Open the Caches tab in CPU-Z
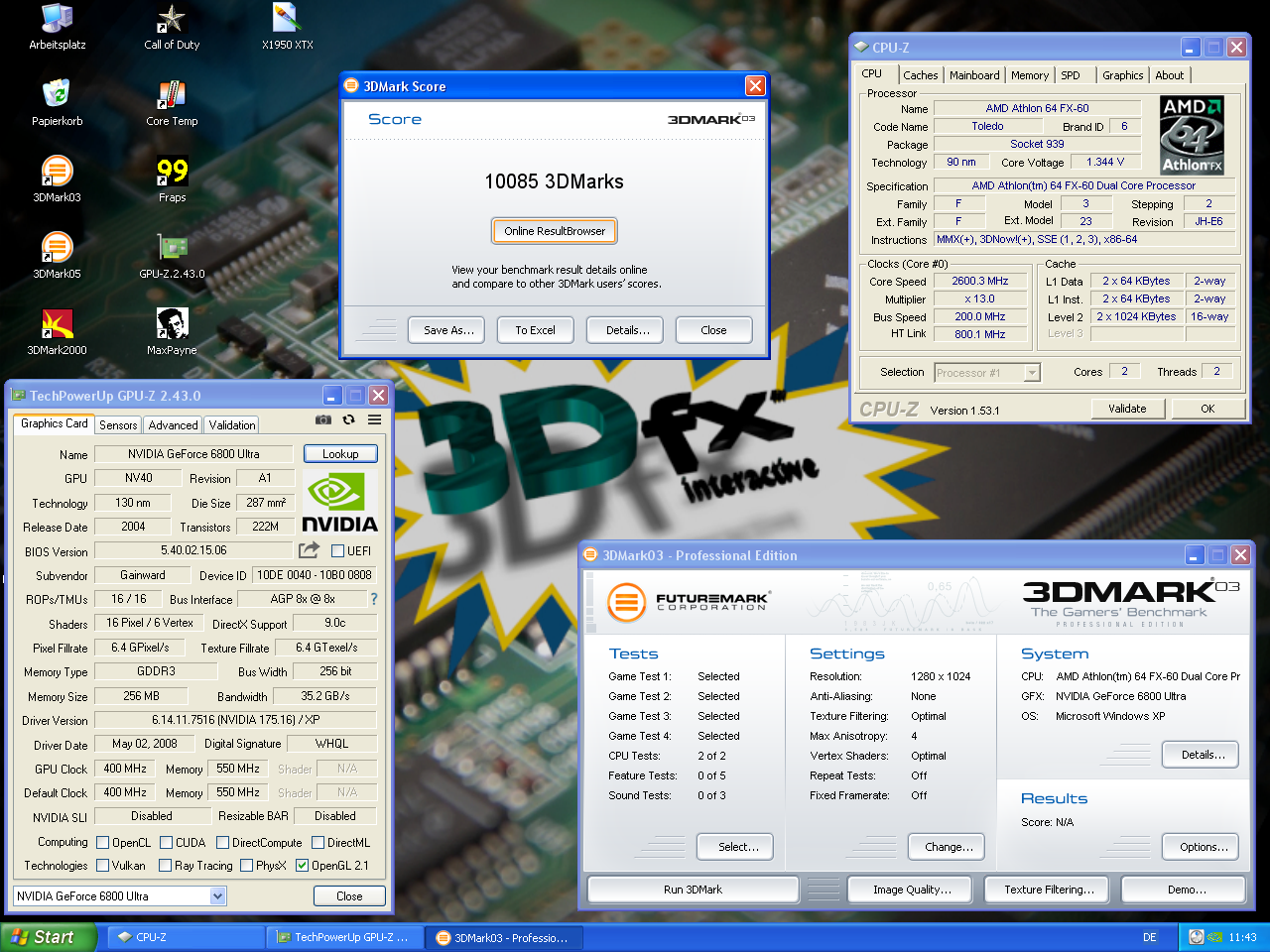Viewport: 1270px width, 952px height. [920, 75]
